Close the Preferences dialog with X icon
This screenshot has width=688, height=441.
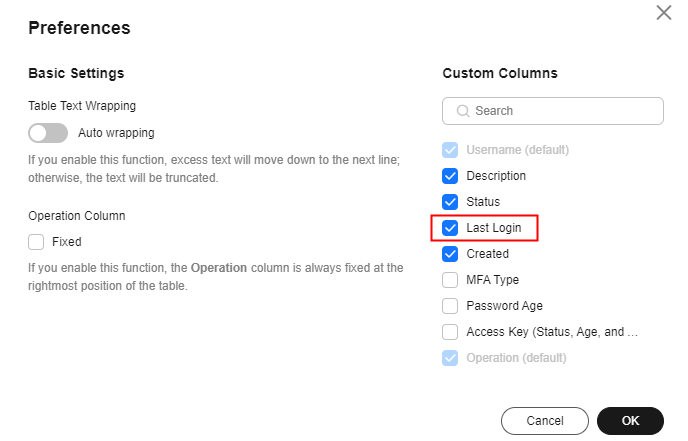point(663,13)
